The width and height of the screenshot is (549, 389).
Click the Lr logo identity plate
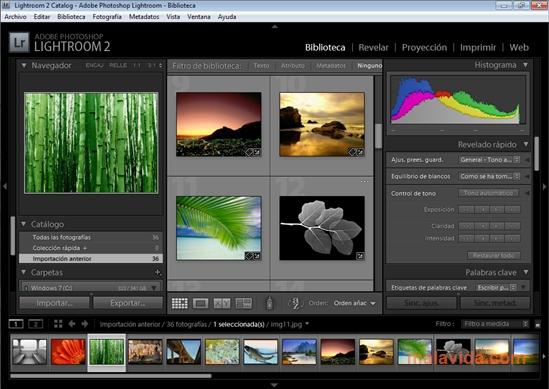(x=19, y=42)
